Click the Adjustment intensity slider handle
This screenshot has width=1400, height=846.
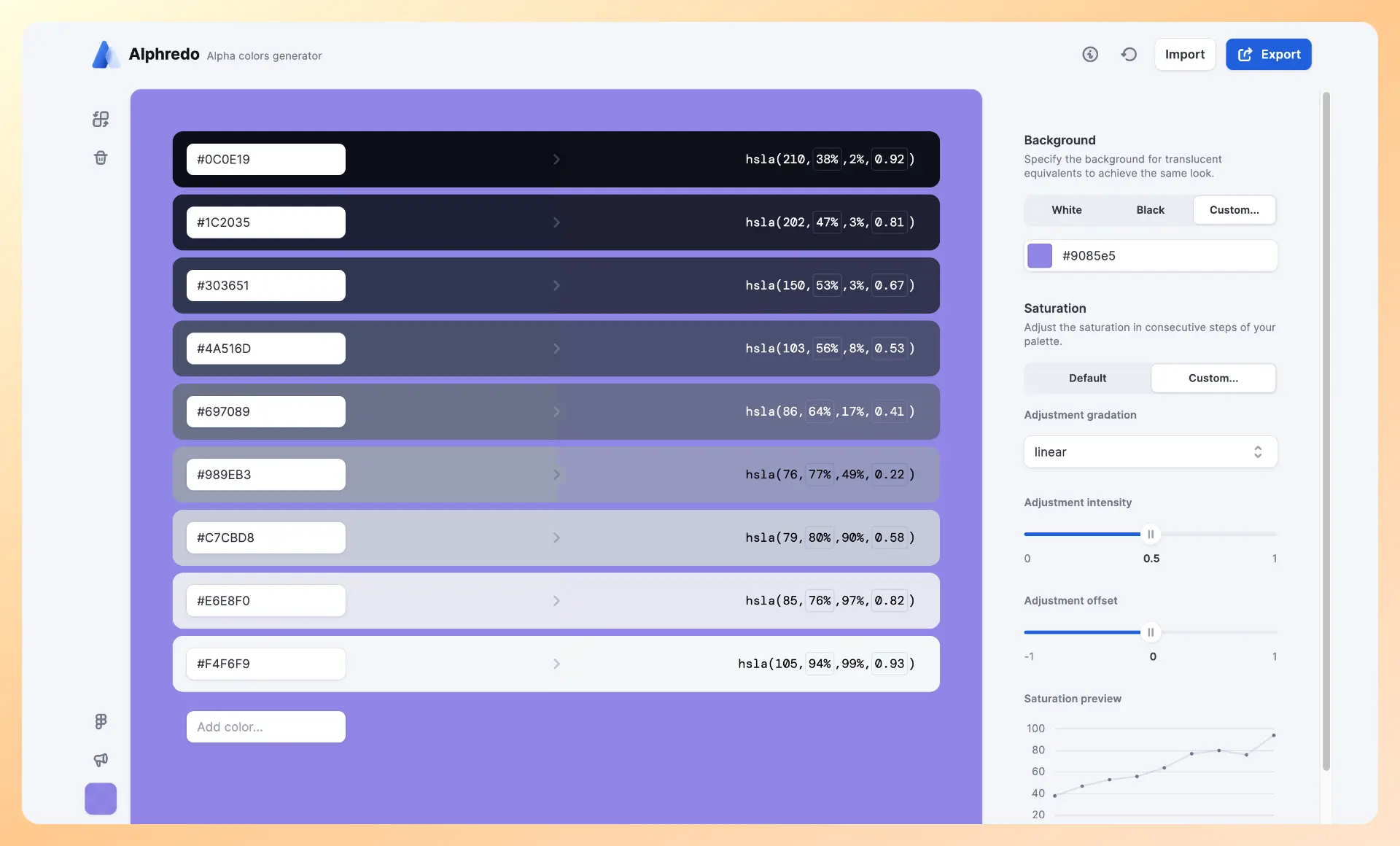tap(1151, 535)
